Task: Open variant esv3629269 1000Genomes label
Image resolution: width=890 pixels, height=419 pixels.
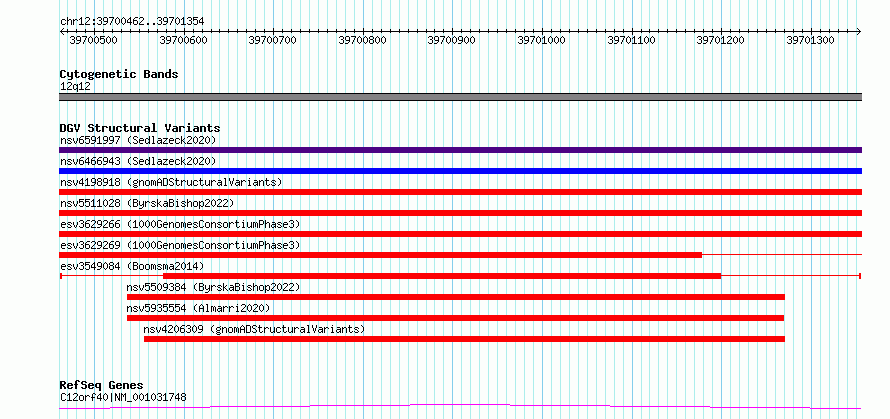Action: (x=180, y=245)
